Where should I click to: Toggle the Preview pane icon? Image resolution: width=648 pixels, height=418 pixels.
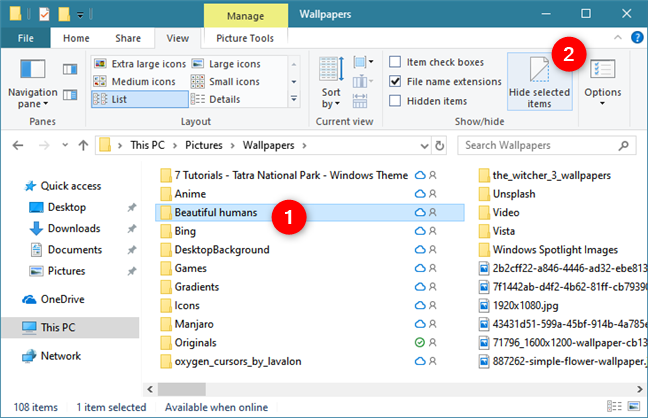point(70,69)
